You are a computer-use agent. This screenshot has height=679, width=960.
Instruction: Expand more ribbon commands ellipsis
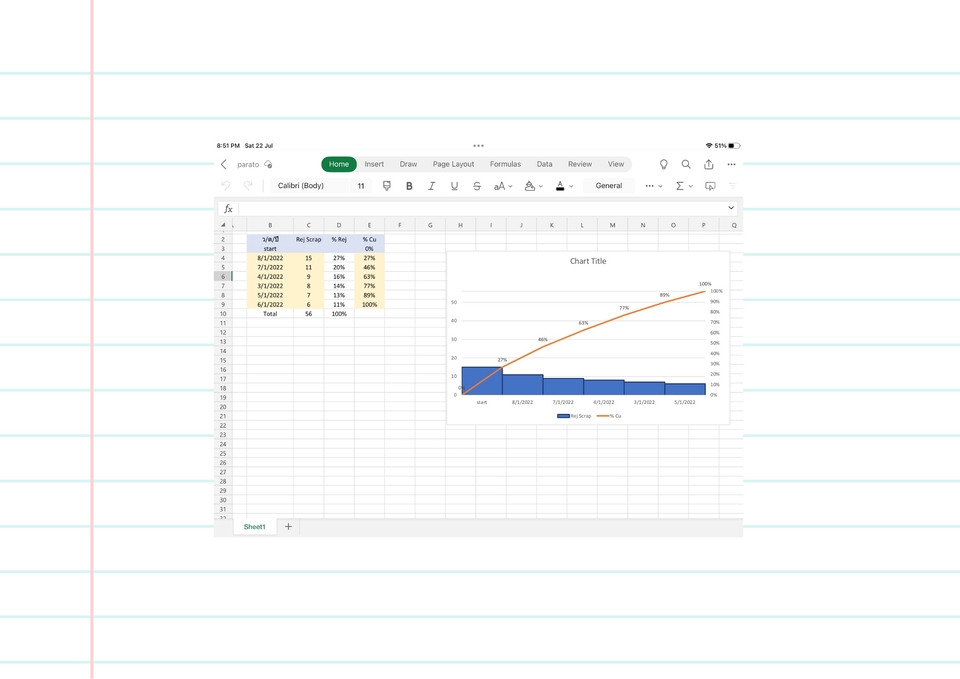[653, 186]
